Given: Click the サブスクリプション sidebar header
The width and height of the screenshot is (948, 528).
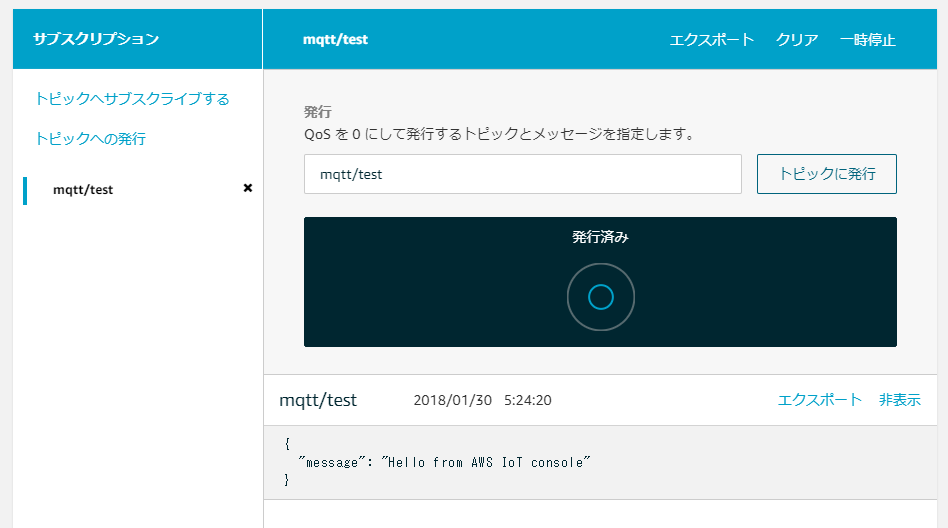Looking at the screenshot, I should pyautogui.click(x=96, y=40).
